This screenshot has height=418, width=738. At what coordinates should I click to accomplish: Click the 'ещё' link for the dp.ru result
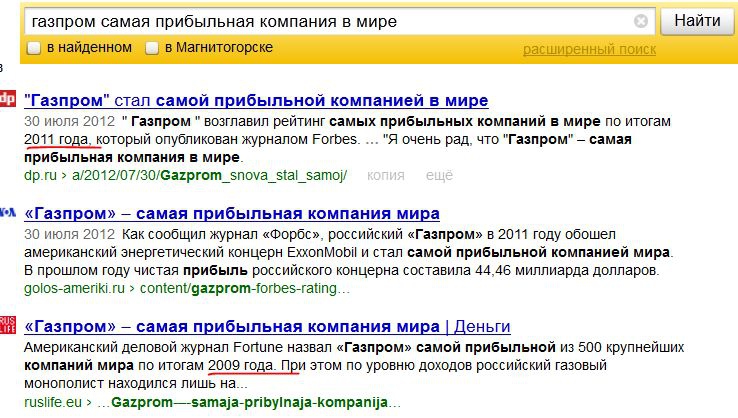439,175
